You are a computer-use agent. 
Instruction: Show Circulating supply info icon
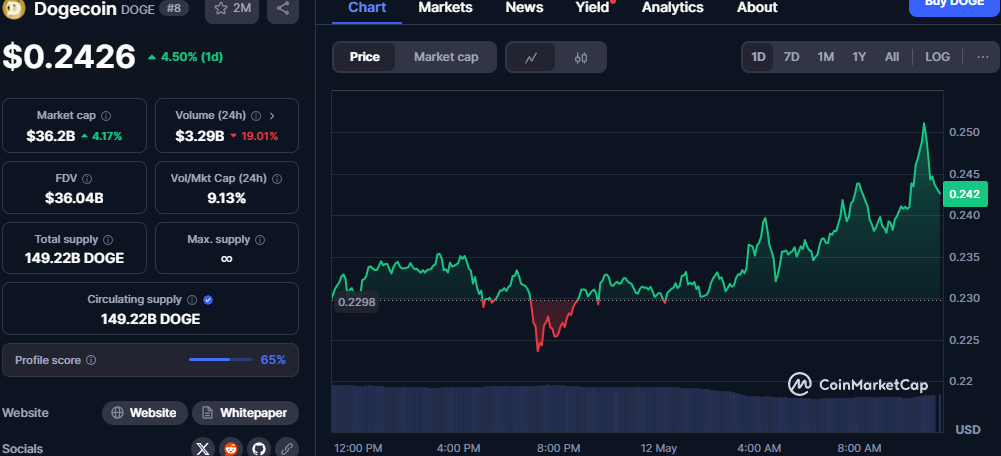click(192, 300)
